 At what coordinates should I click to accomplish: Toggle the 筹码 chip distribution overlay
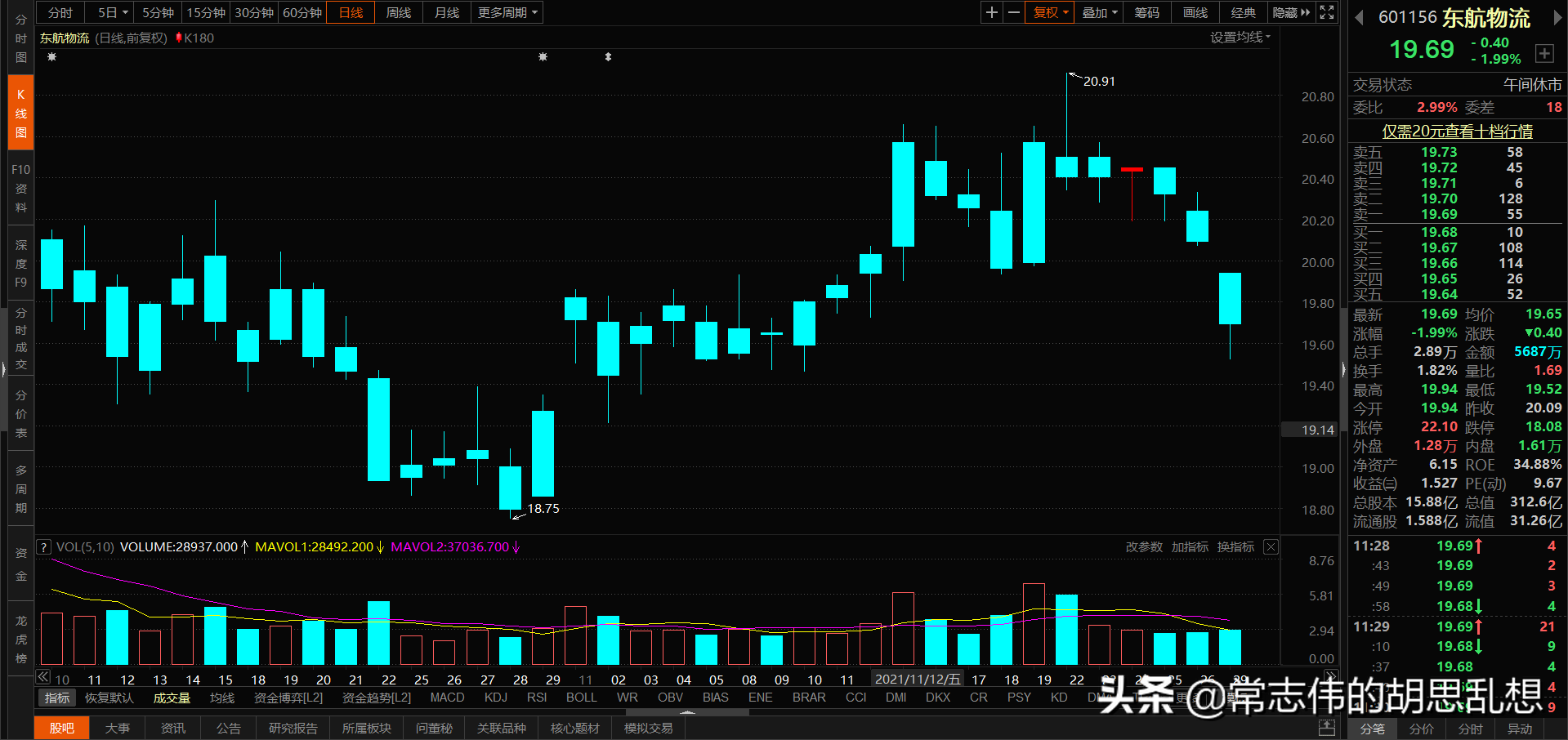[1146, 12]
